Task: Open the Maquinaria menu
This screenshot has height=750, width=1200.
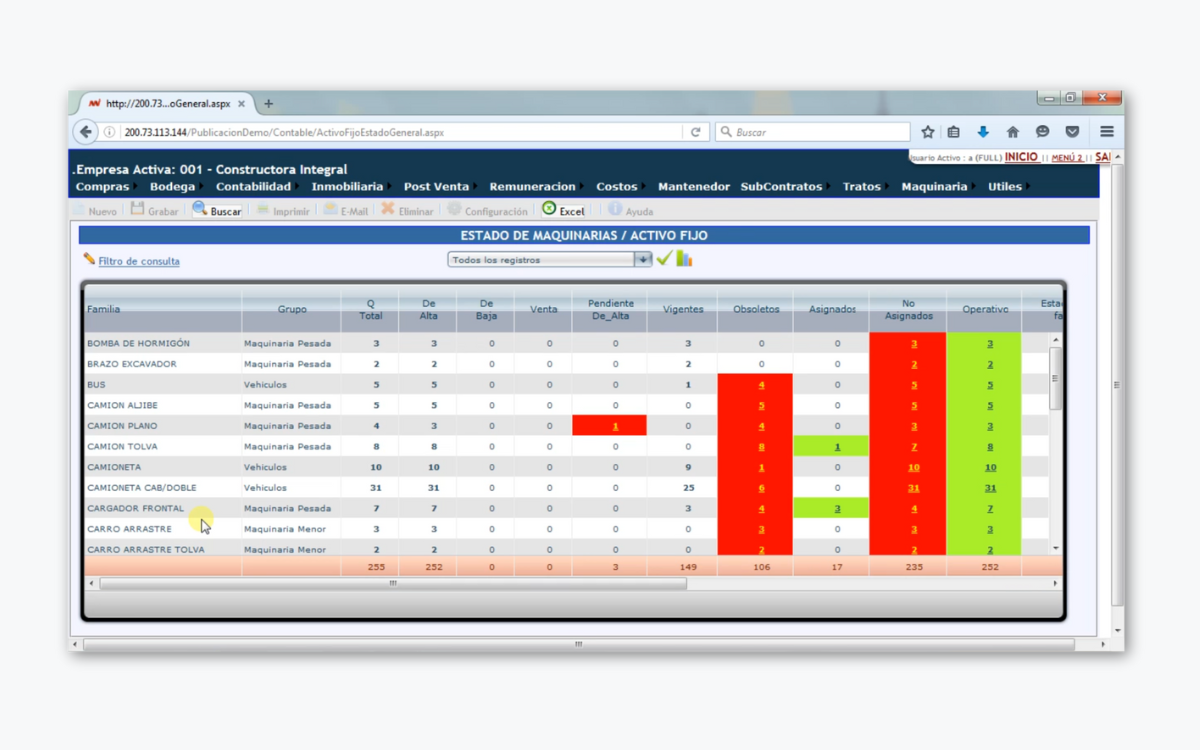Action: click(x=934, y=187)
